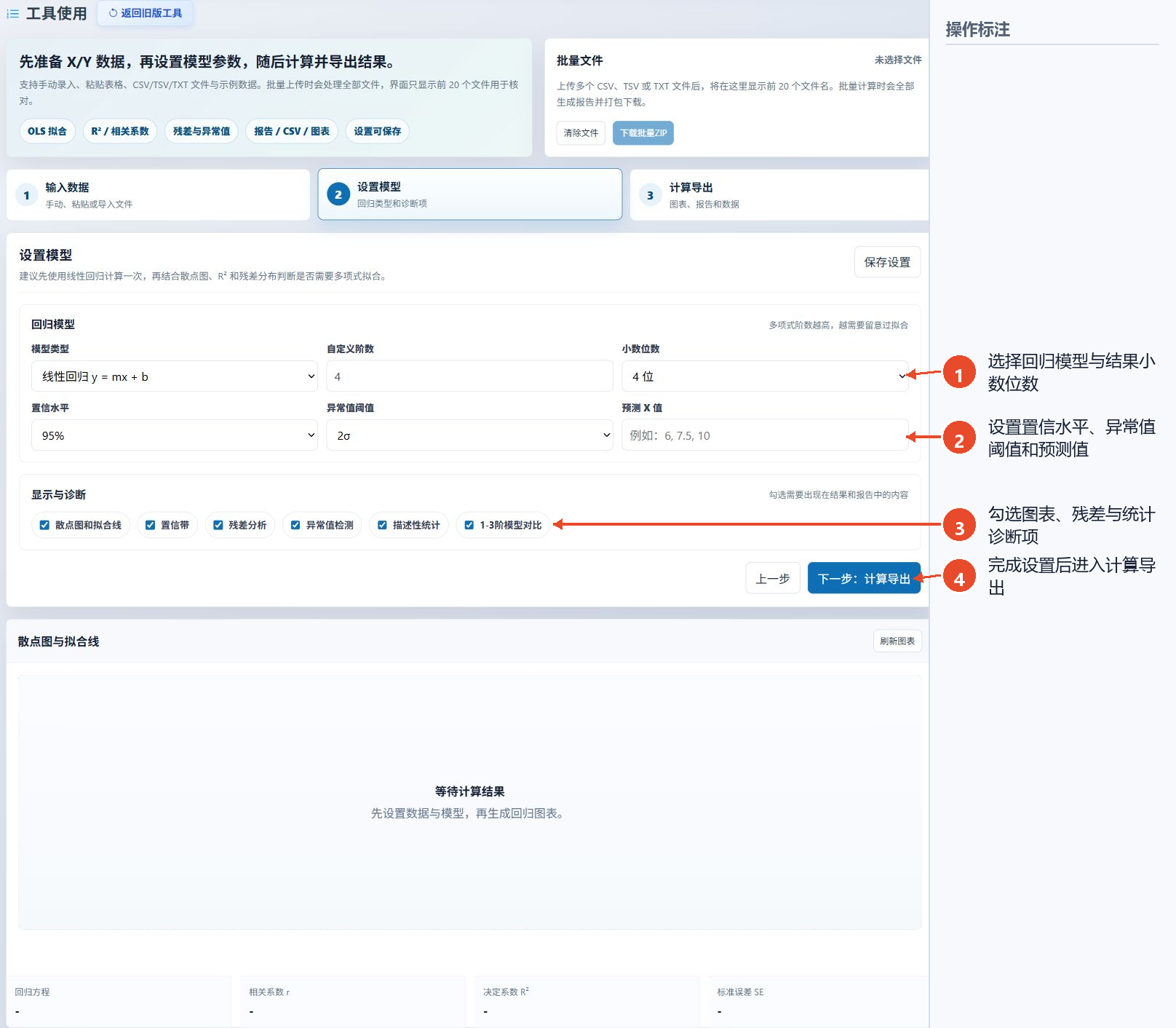Image resolution: width=1176 pixels, height=1028 pixels.
Task: Disable the 异常值检测 checkbox
Action: pyautogui.click(x=295, y=525)
